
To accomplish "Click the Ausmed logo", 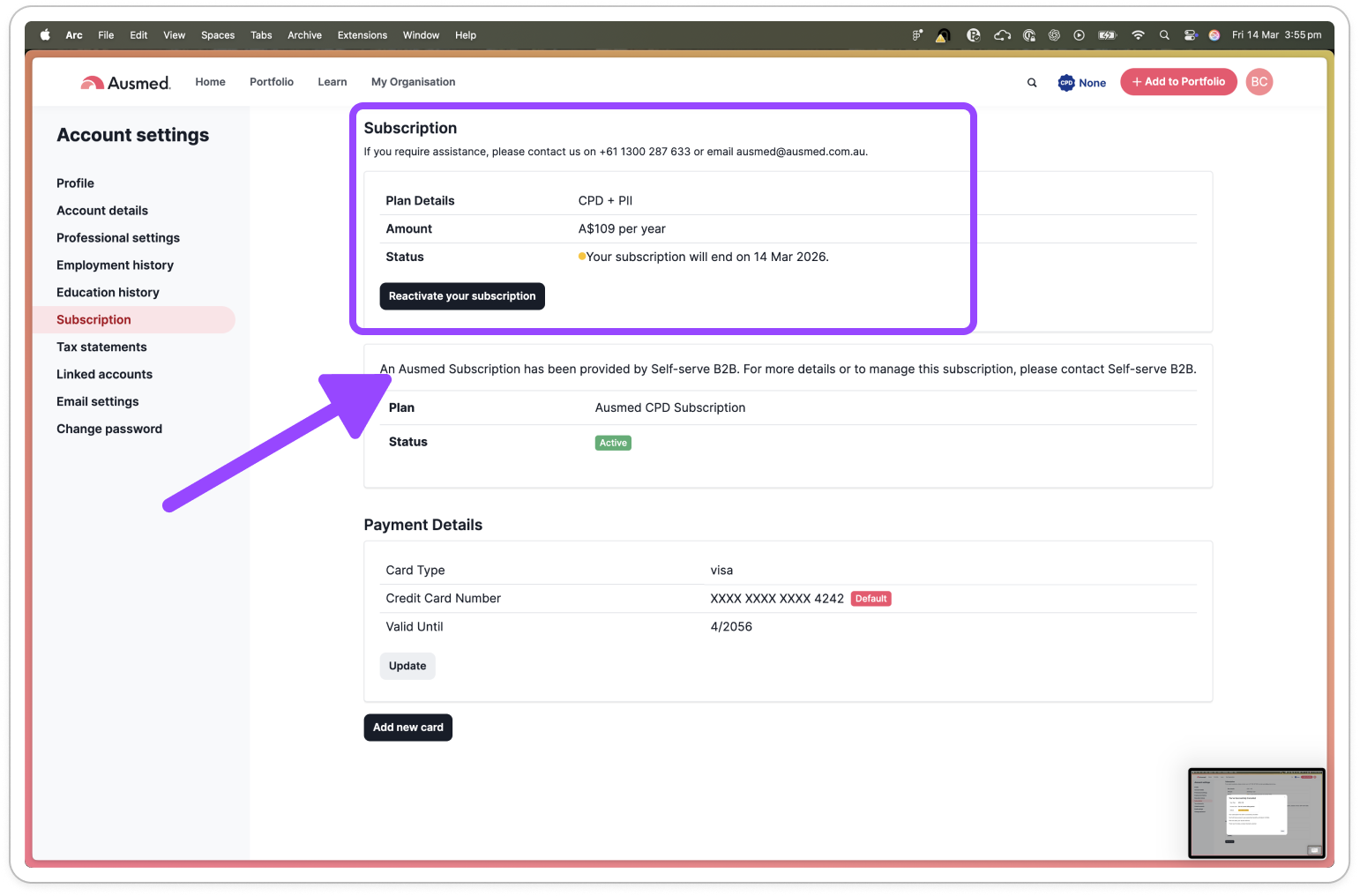I will click(x=125, y=82).
